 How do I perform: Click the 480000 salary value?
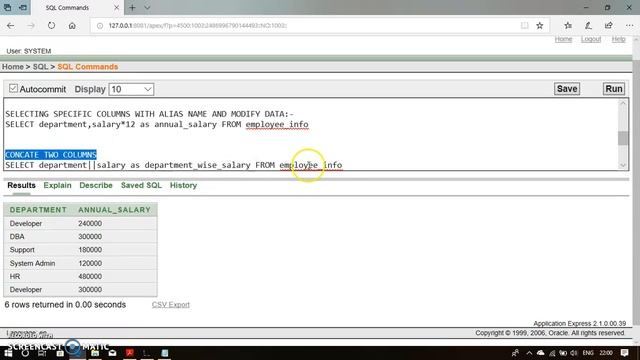point(90,276)
